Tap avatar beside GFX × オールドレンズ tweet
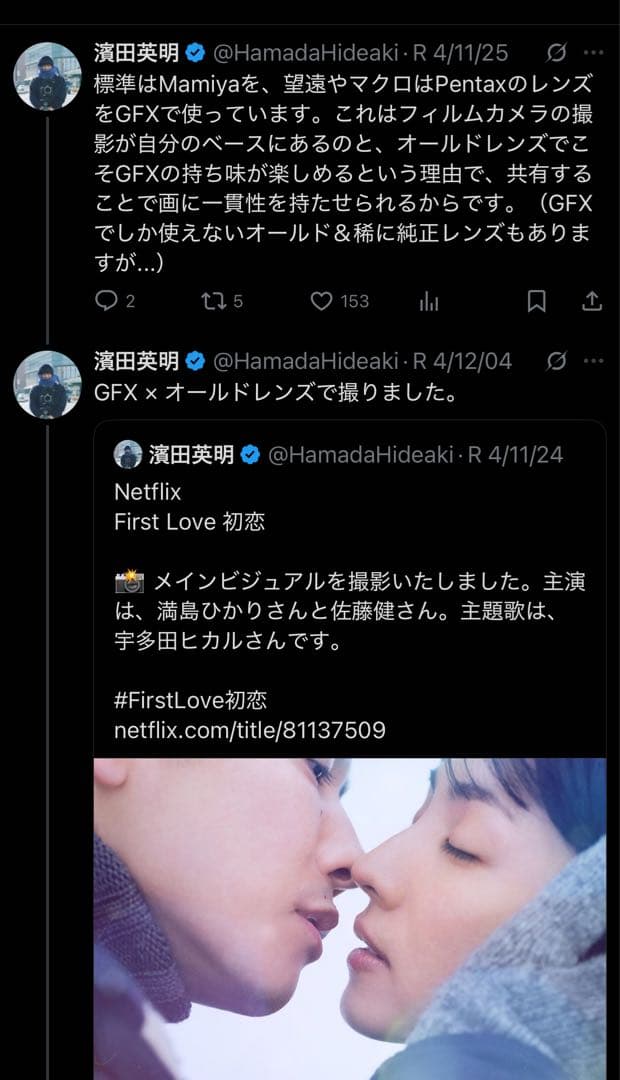This screenshot has height=1080, width=620. (47, 384)
